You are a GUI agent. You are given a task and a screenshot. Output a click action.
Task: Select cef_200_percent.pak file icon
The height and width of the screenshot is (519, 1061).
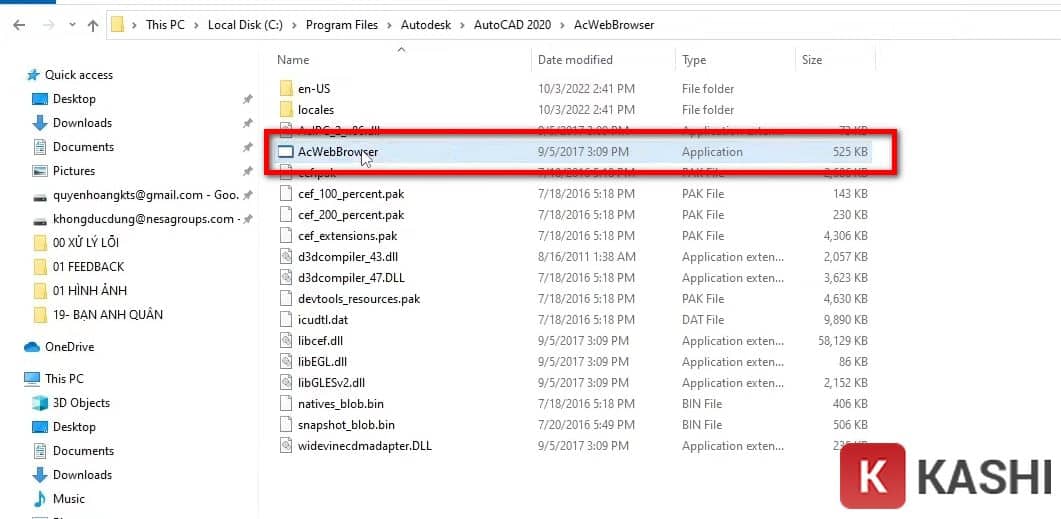pos(287,215)
